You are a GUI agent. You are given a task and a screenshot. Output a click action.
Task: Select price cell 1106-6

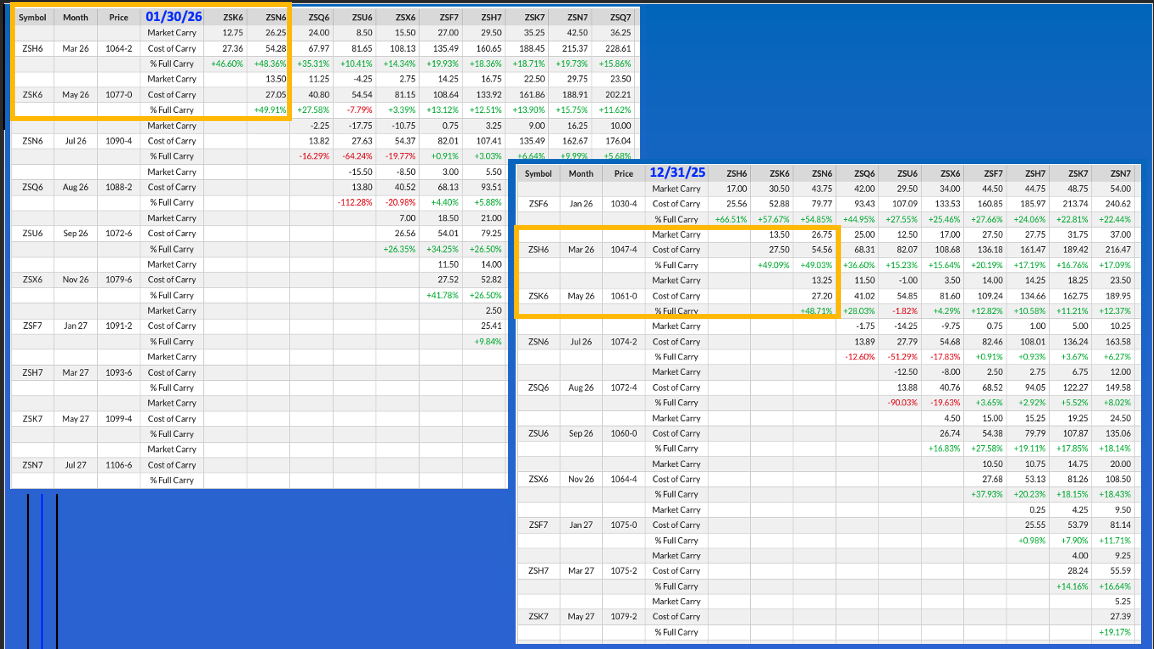[x=118, y=465]
